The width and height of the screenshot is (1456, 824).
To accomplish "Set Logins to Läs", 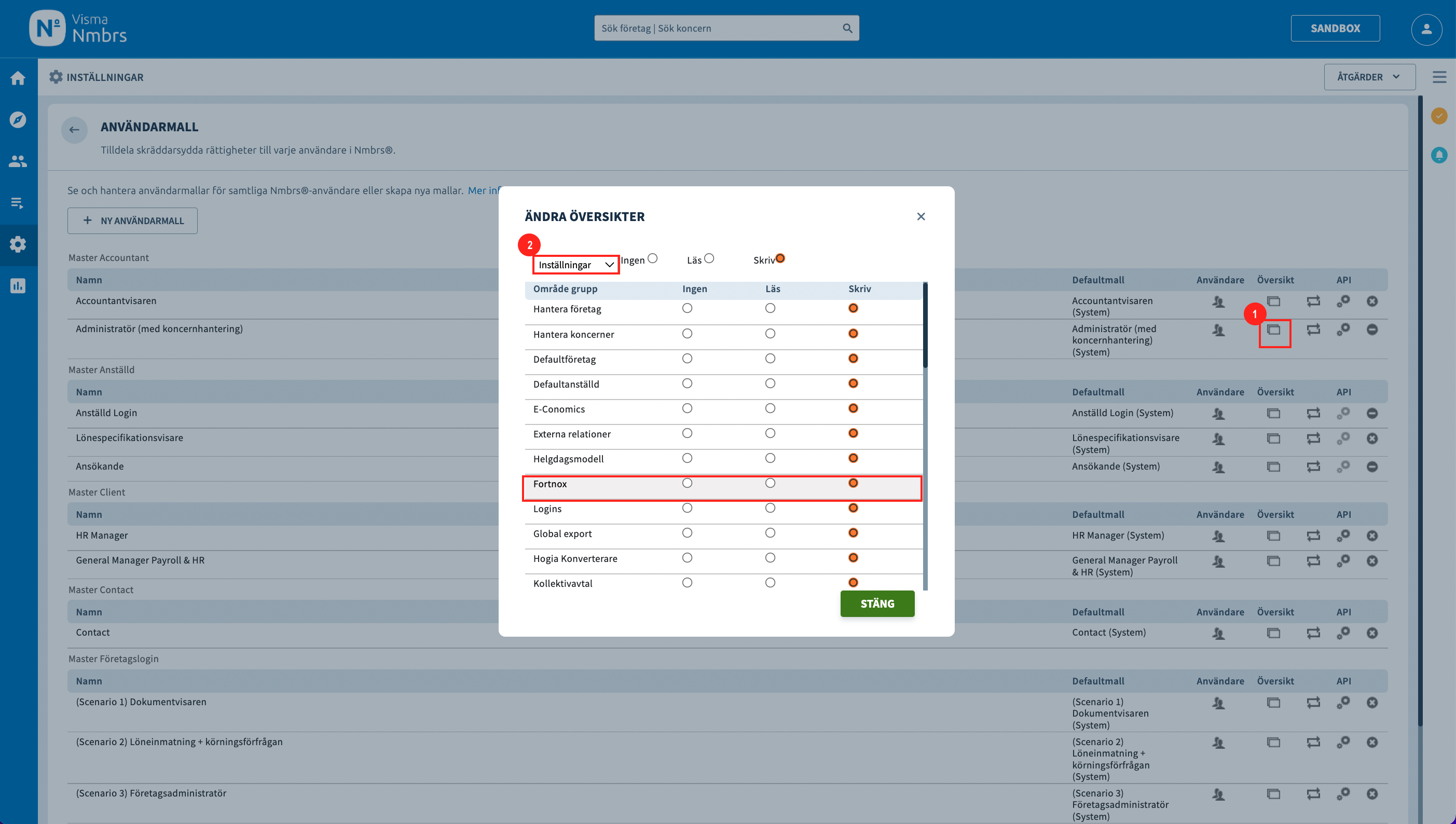I will (x=770, y=508).
